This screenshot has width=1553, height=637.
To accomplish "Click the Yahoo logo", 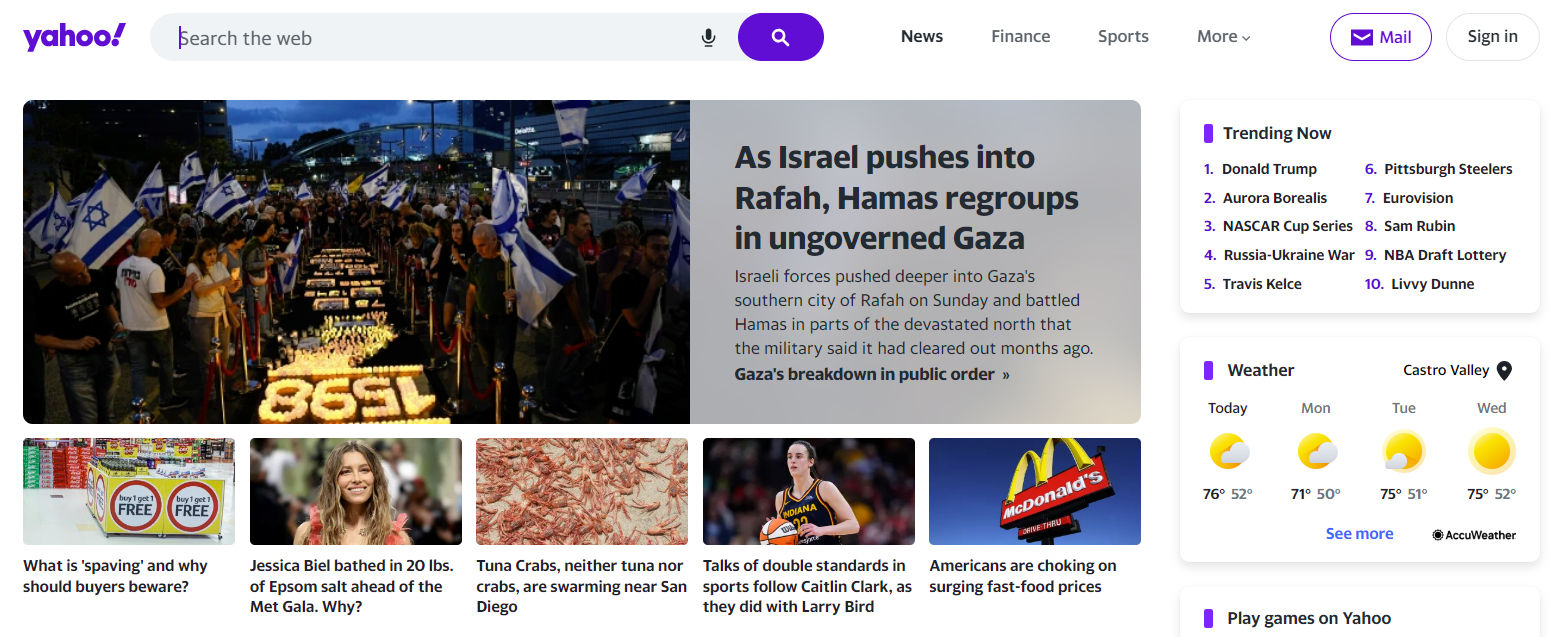I will tap(74, 37).
